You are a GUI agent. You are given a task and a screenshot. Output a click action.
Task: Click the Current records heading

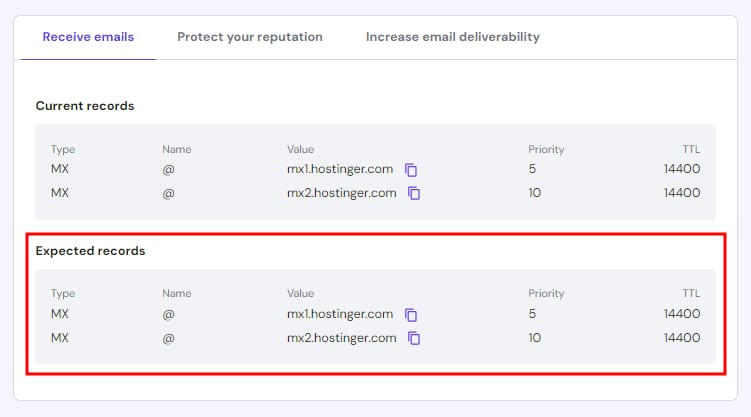[85, 106]
